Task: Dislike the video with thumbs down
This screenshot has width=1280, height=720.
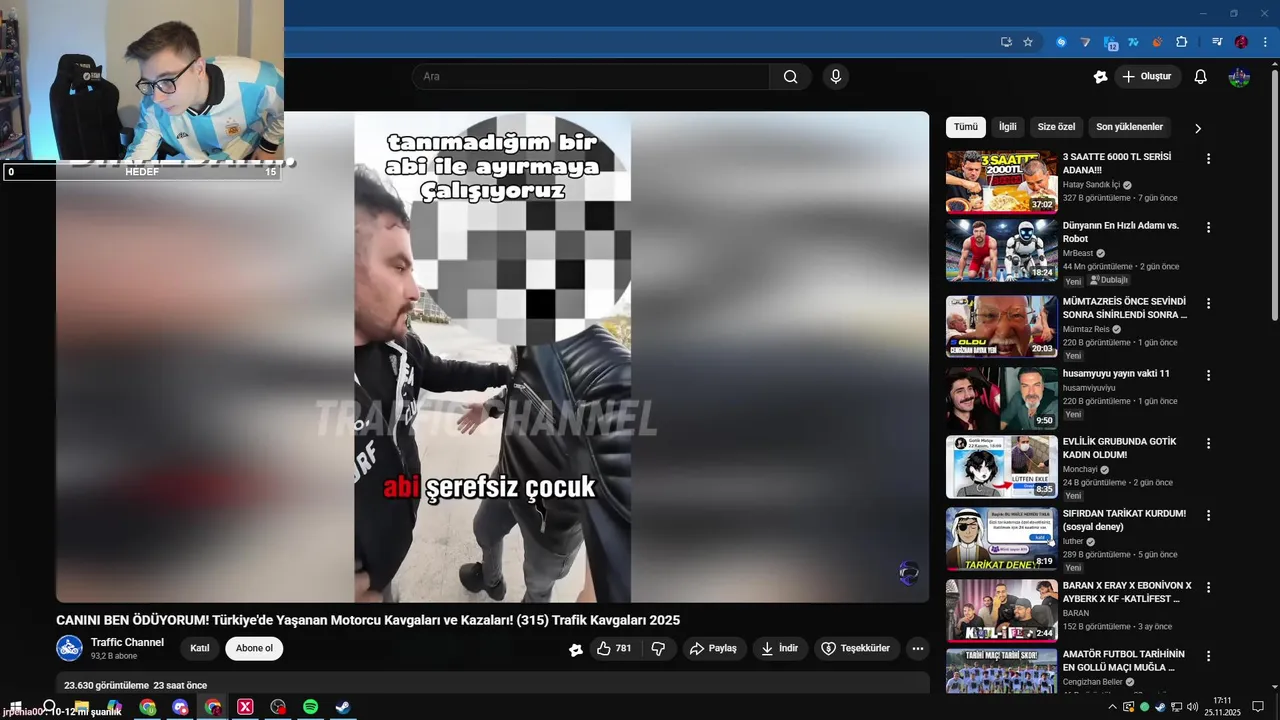Action: coord(658,648)
